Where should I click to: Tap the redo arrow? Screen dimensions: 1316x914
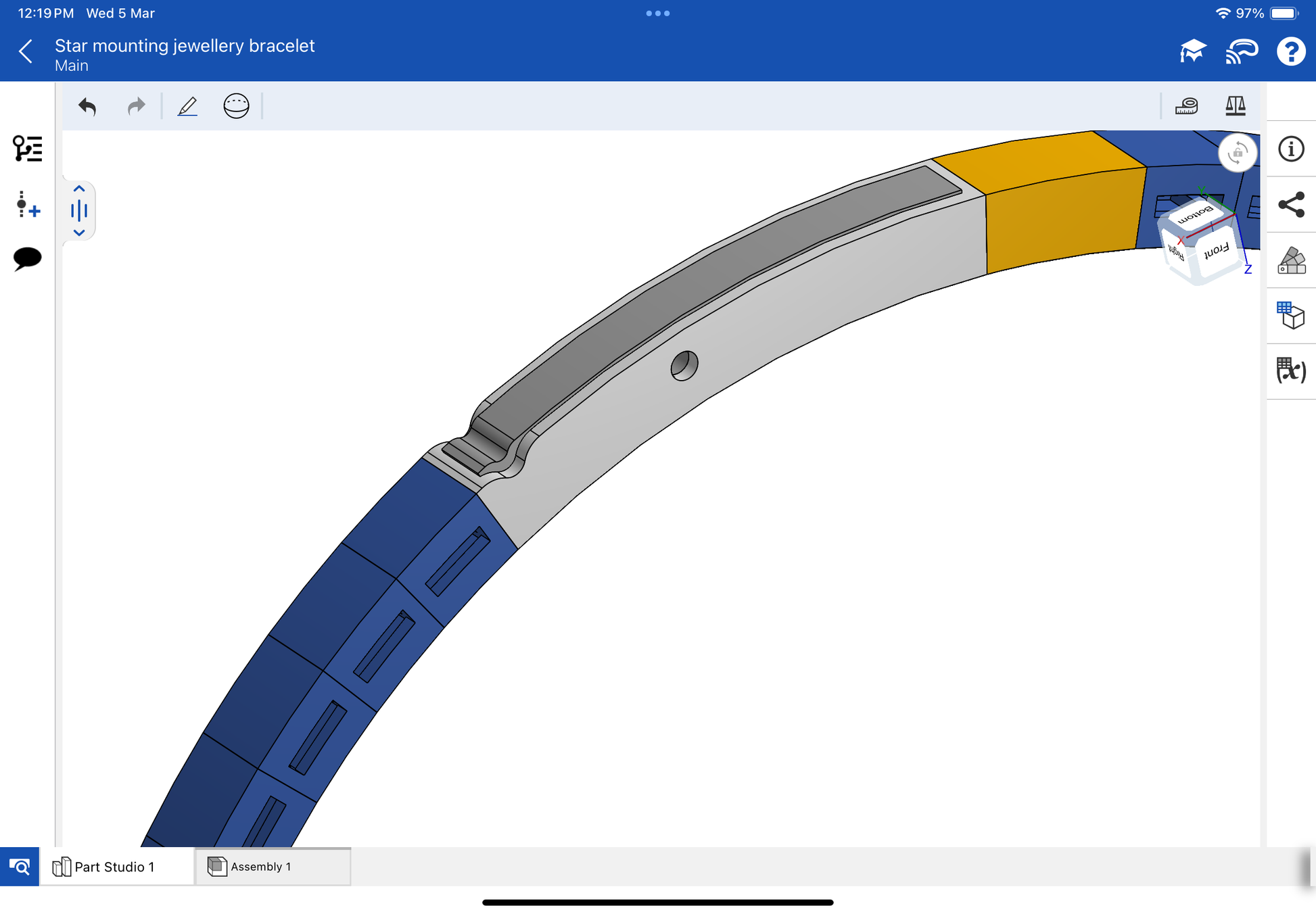136,106
